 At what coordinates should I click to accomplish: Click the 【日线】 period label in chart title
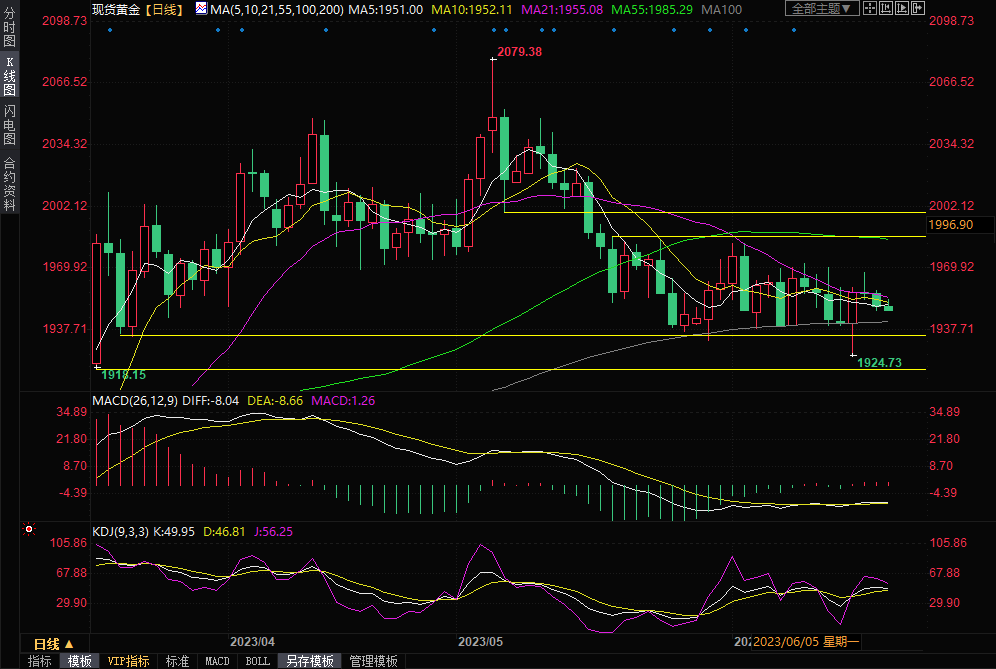162,9
